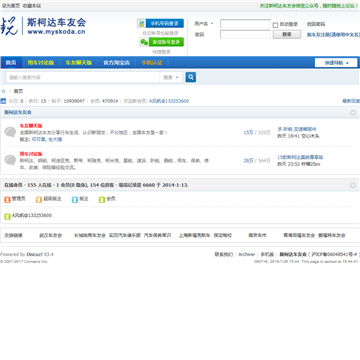Open the 搜索 type dropdown in search bar
This screenshot has height=360, width=360.
click(x=171, y=77)
